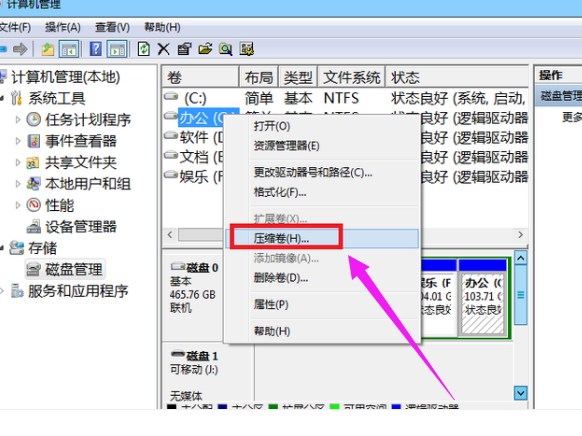Click the NTFS cell in the (C:) row
The width and height of the screenshot is (582, 436).
tap(341, 98)
